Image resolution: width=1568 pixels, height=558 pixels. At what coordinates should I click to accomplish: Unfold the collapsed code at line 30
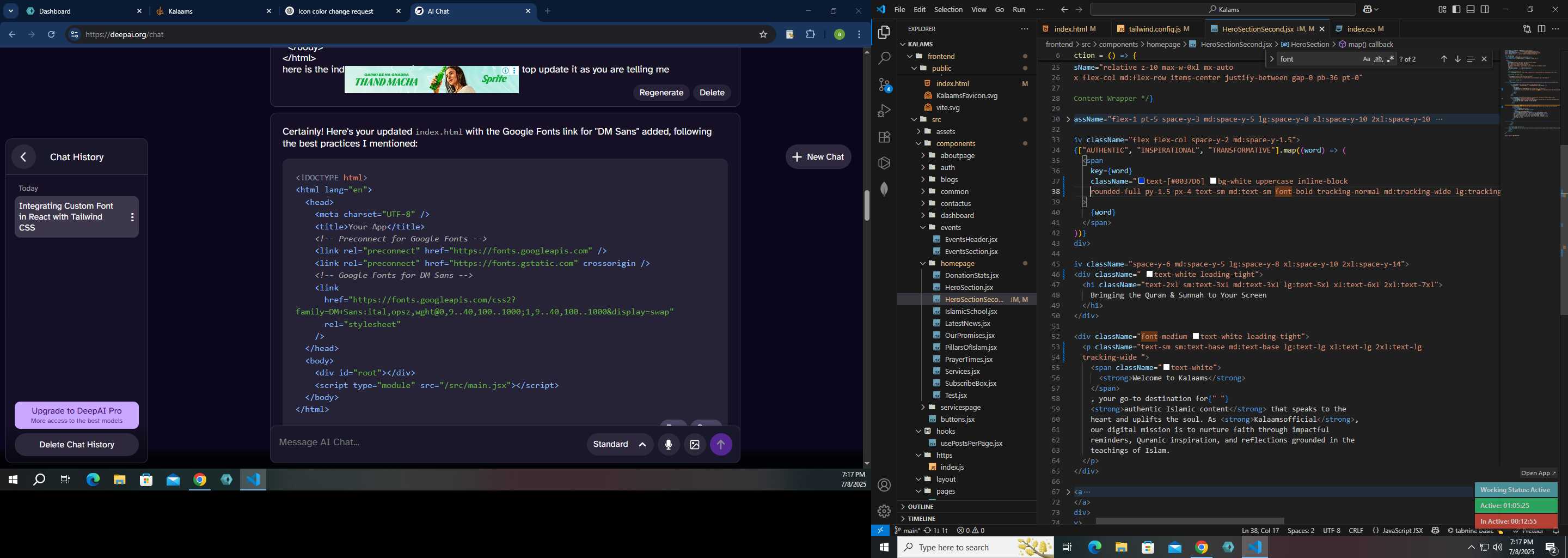pyautogui.click(x=1068, y=119)
